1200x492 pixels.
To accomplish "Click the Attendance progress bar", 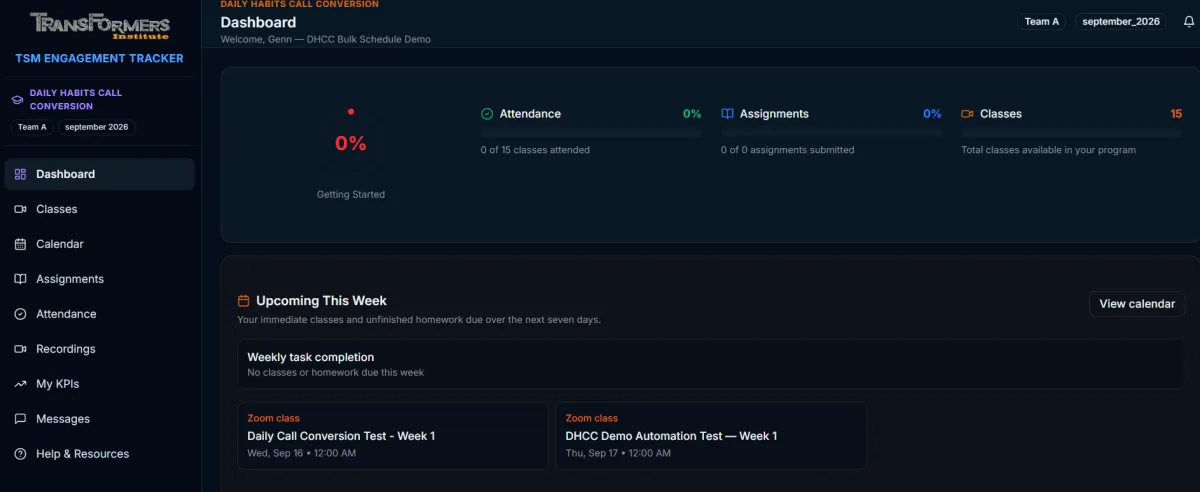I will tap(591, 133).
